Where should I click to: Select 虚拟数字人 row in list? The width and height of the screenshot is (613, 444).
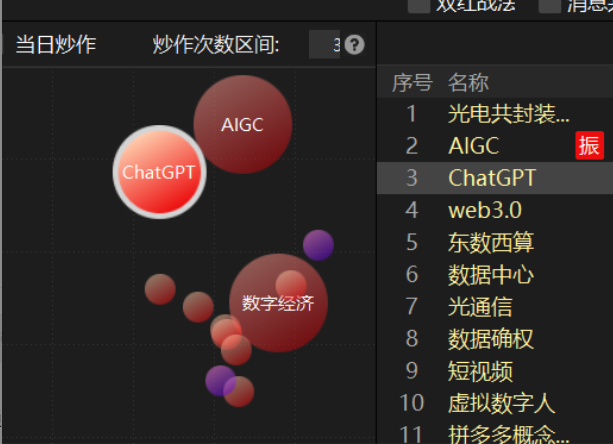pyautogui.click(x=495, y=402)
